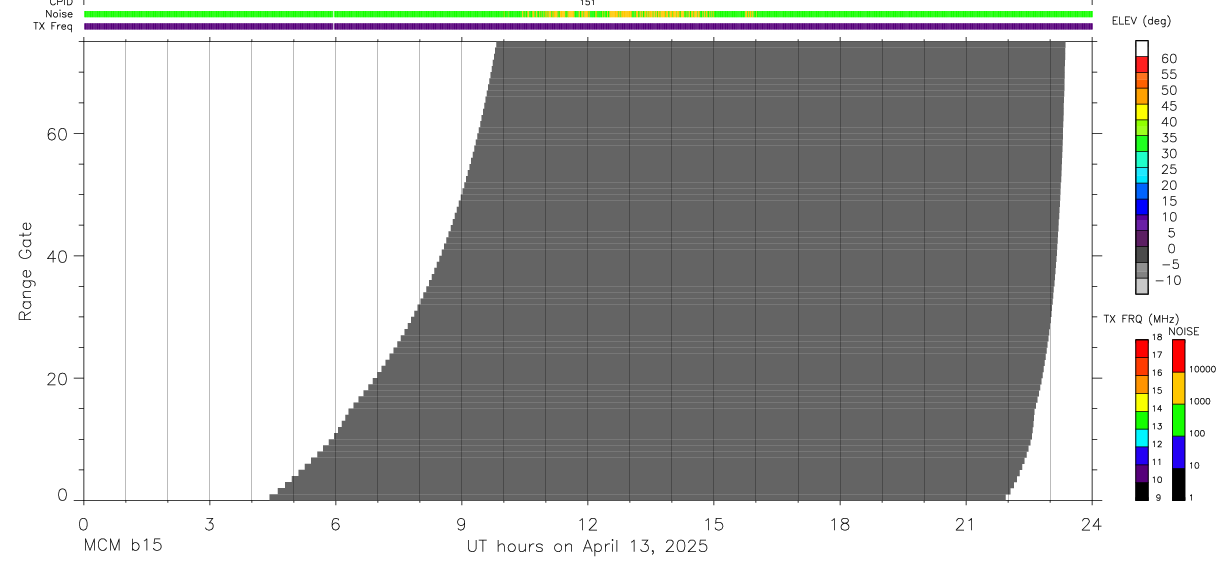Click the y-axis tick label '40'

[56, 256]
